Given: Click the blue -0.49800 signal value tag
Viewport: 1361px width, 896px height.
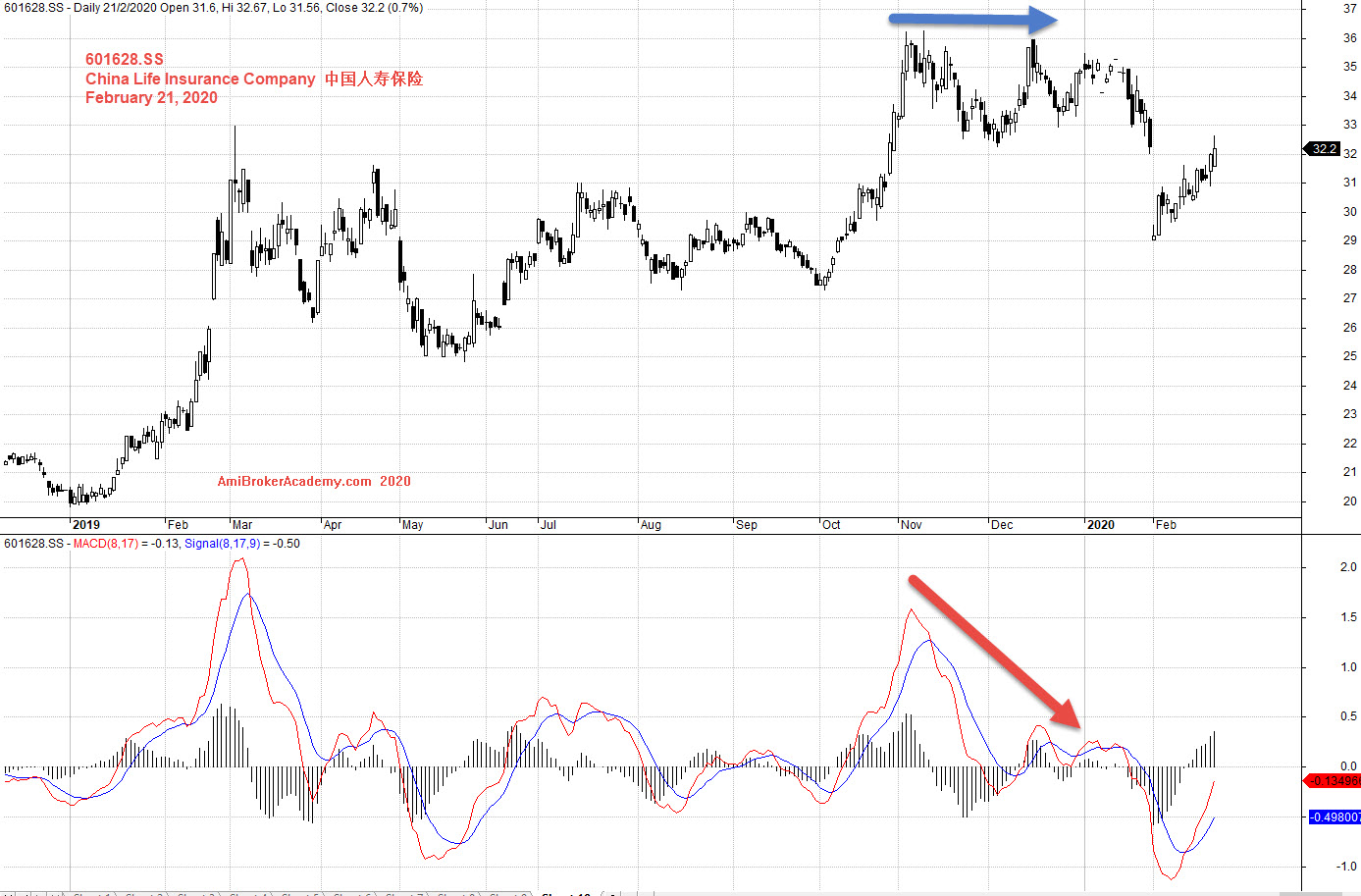Looking at the screenshot, I should tap(1335, 817).
